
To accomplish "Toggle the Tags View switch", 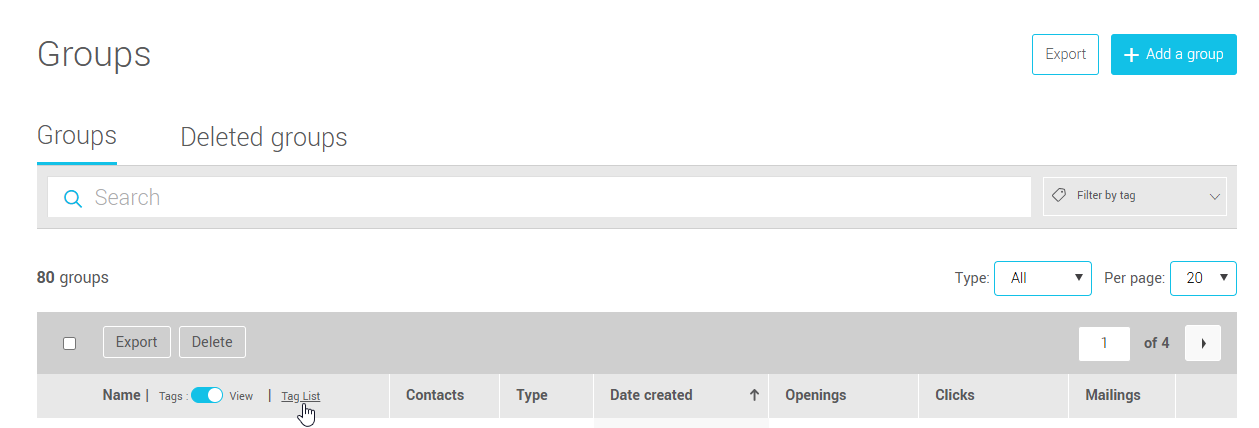I will 207,395.
